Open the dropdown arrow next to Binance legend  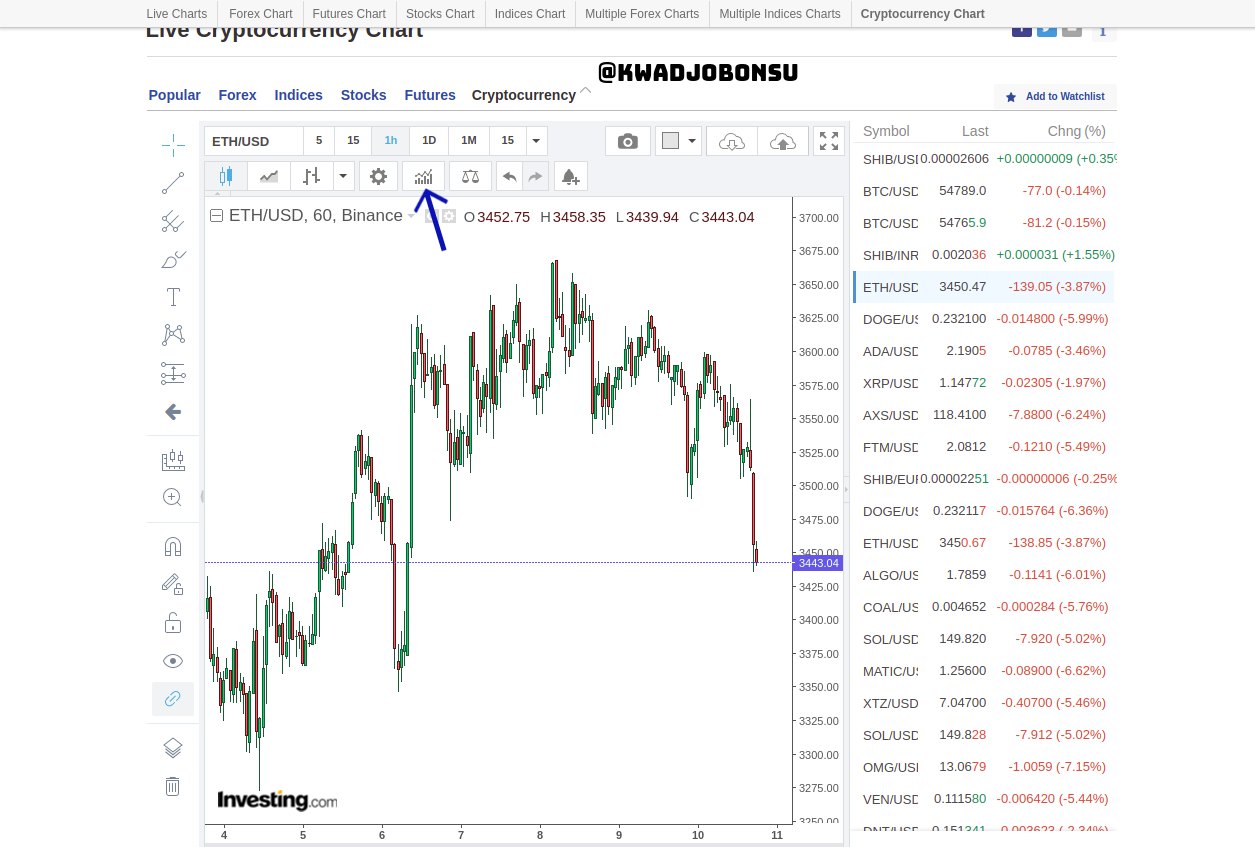[412, 216]
